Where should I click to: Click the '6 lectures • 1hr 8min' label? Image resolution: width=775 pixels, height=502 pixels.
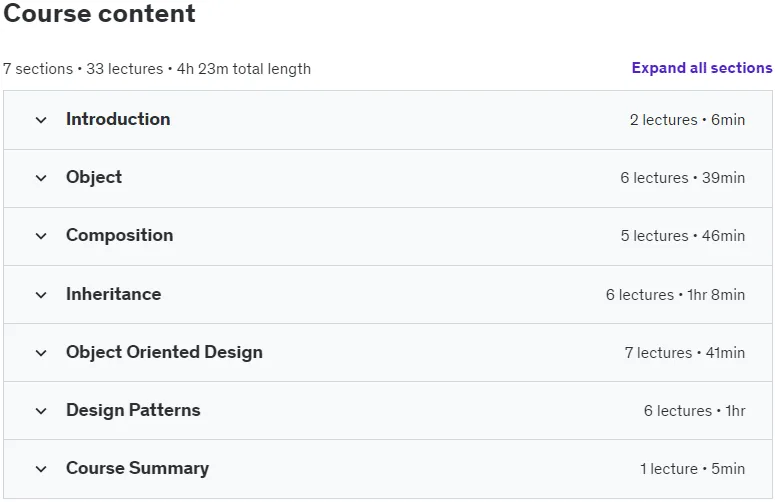(675, 294)
